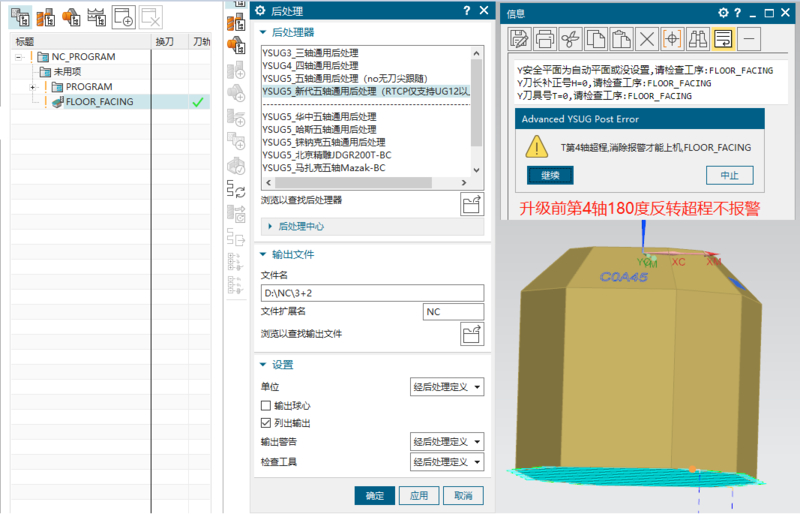The width and height of the screenshot is (800, 514).
Task: Browse for output file folder icon
Action: click(472, 334)
